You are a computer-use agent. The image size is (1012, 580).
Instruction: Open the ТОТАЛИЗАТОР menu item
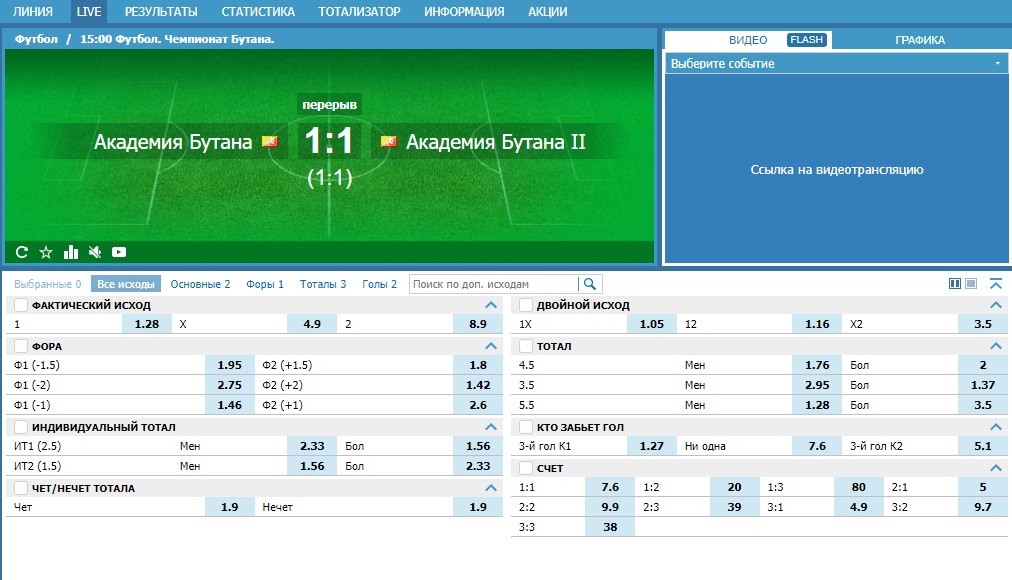click(359, 12)
